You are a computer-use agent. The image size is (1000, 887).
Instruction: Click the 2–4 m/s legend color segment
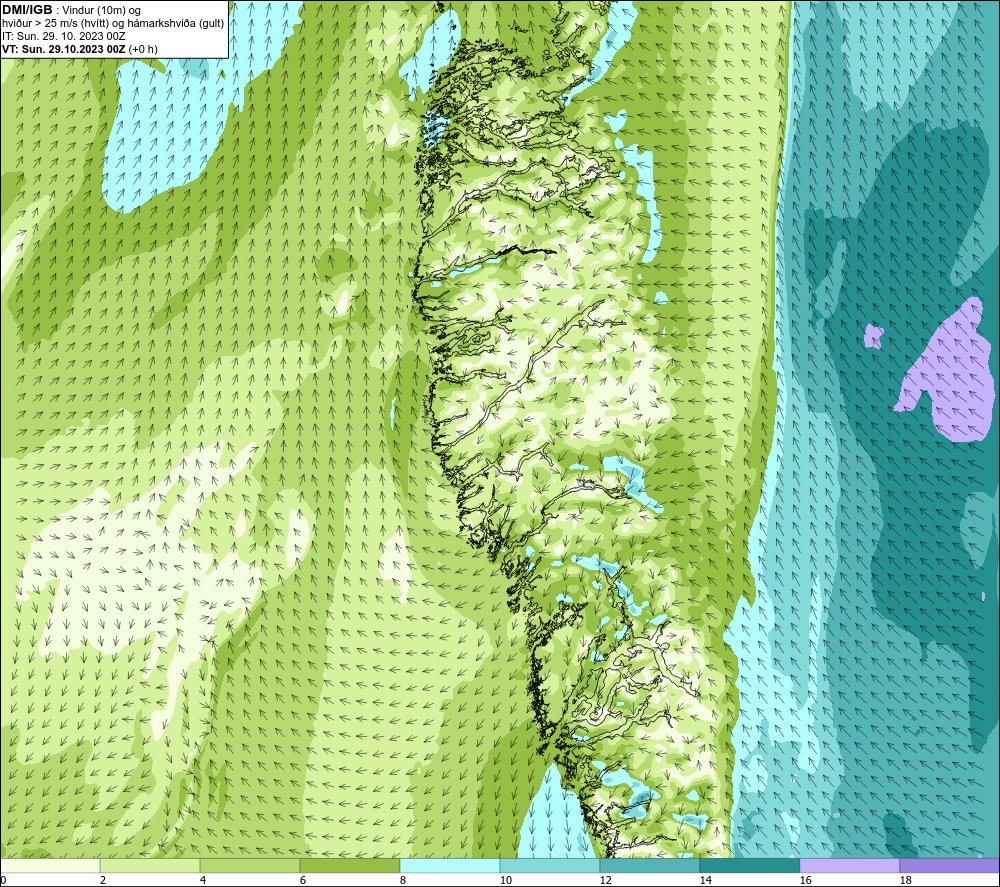tap(150, 865)
